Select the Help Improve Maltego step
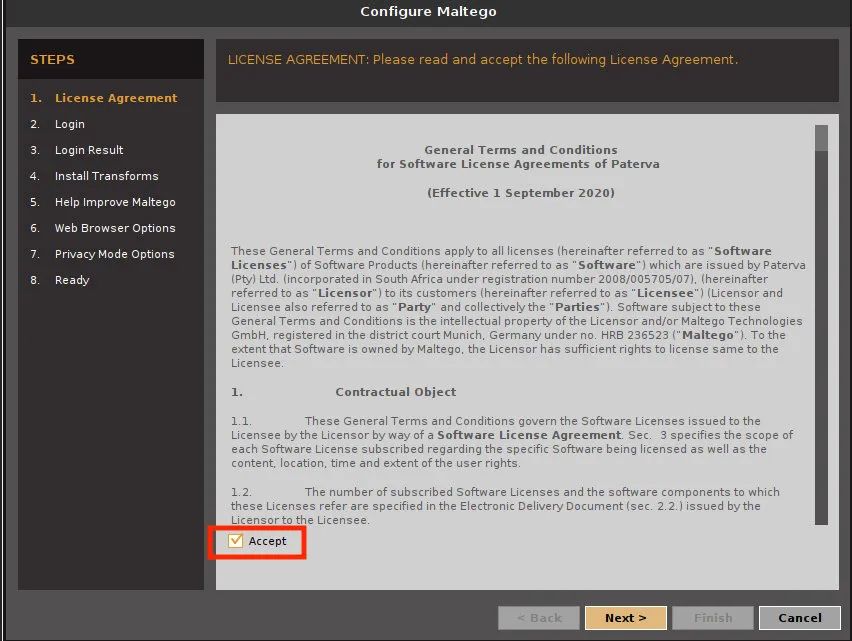852x641 pixels. 103,202
